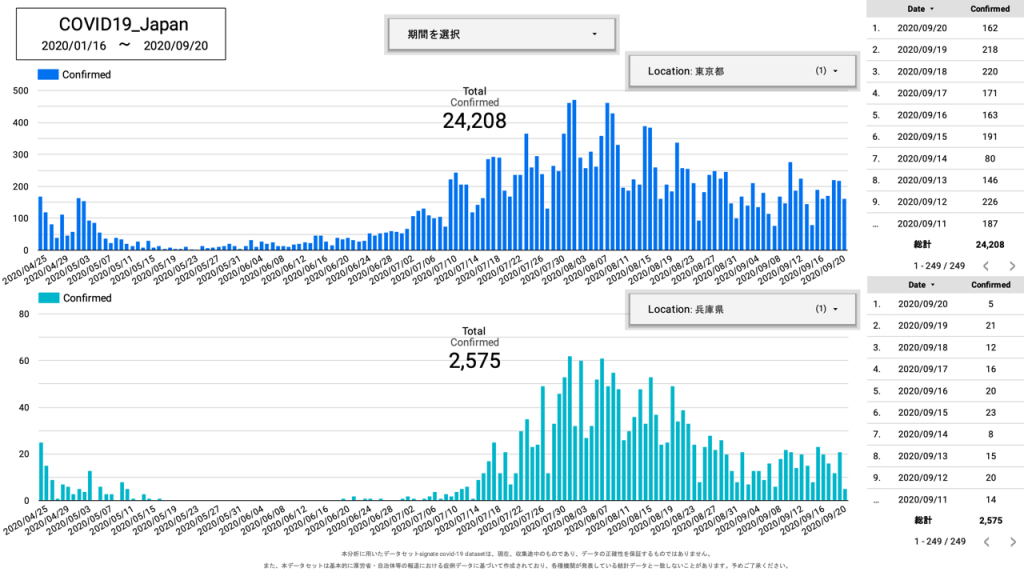Click previous page arrow in Hyogo table
The image size is (1024, 576).
click(x=985, y=541)
